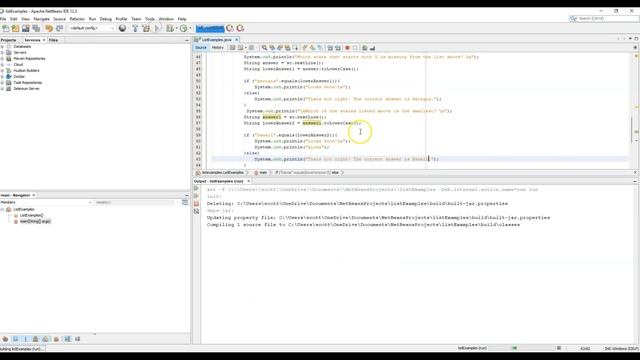The width and height of the screenshot is (640, 360).
Task: Click the Build Project hammer icon
Action: 135,28
